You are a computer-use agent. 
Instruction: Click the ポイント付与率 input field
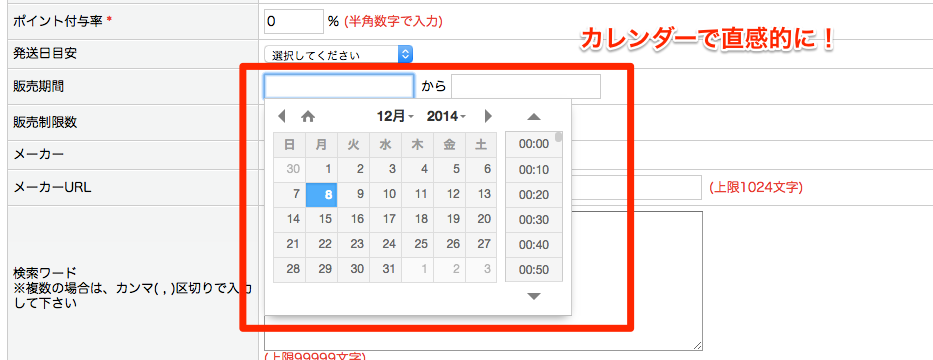[294, 21]
